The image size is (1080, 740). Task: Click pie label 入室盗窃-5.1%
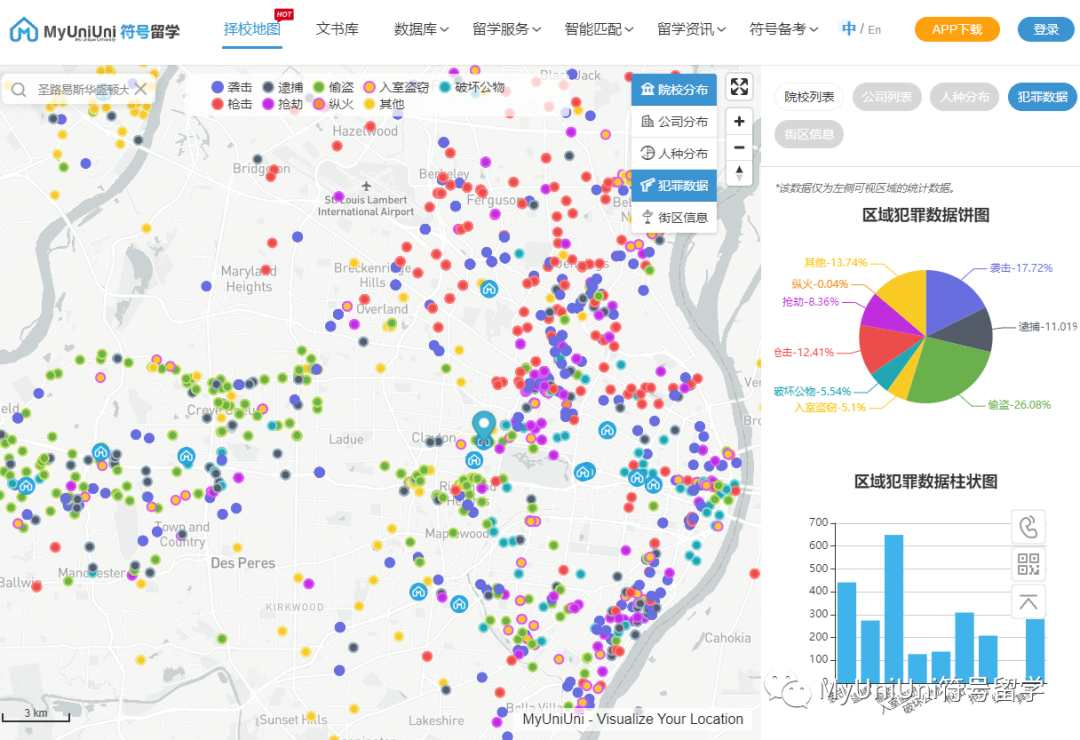click(829, 407)
